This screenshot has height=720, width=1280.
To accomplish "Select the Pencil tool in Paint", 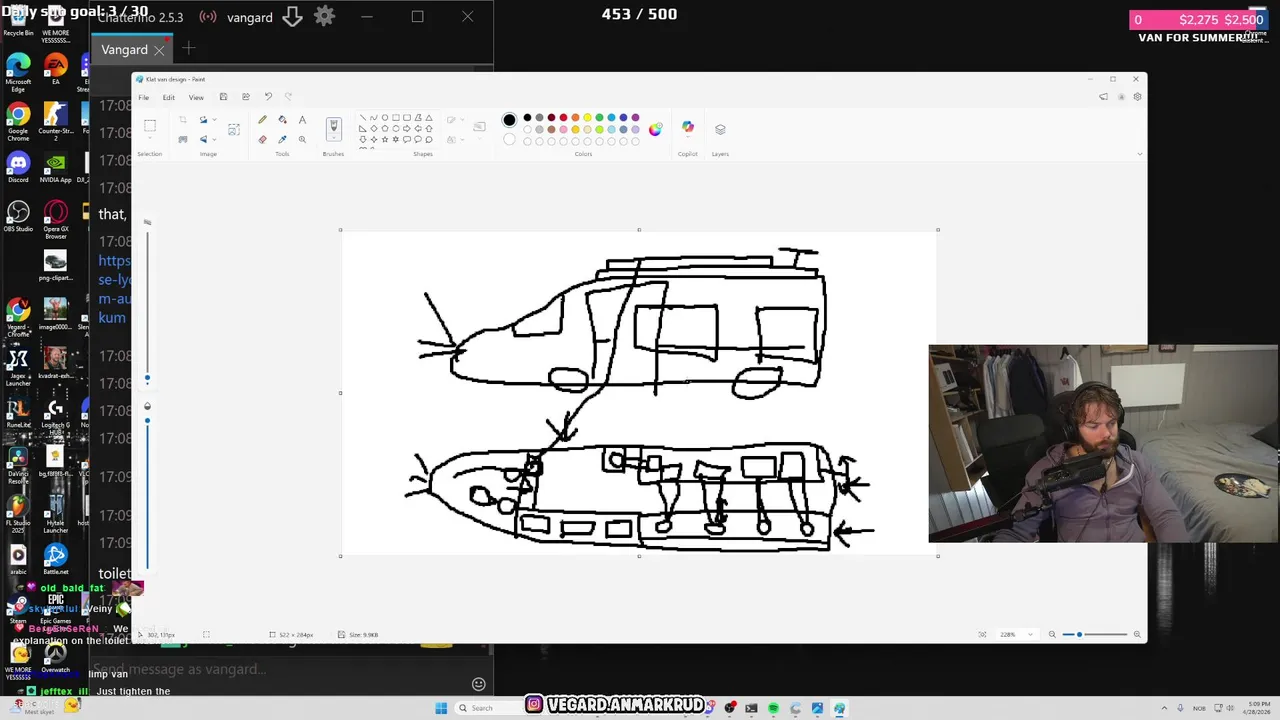I will click(262, 120).
